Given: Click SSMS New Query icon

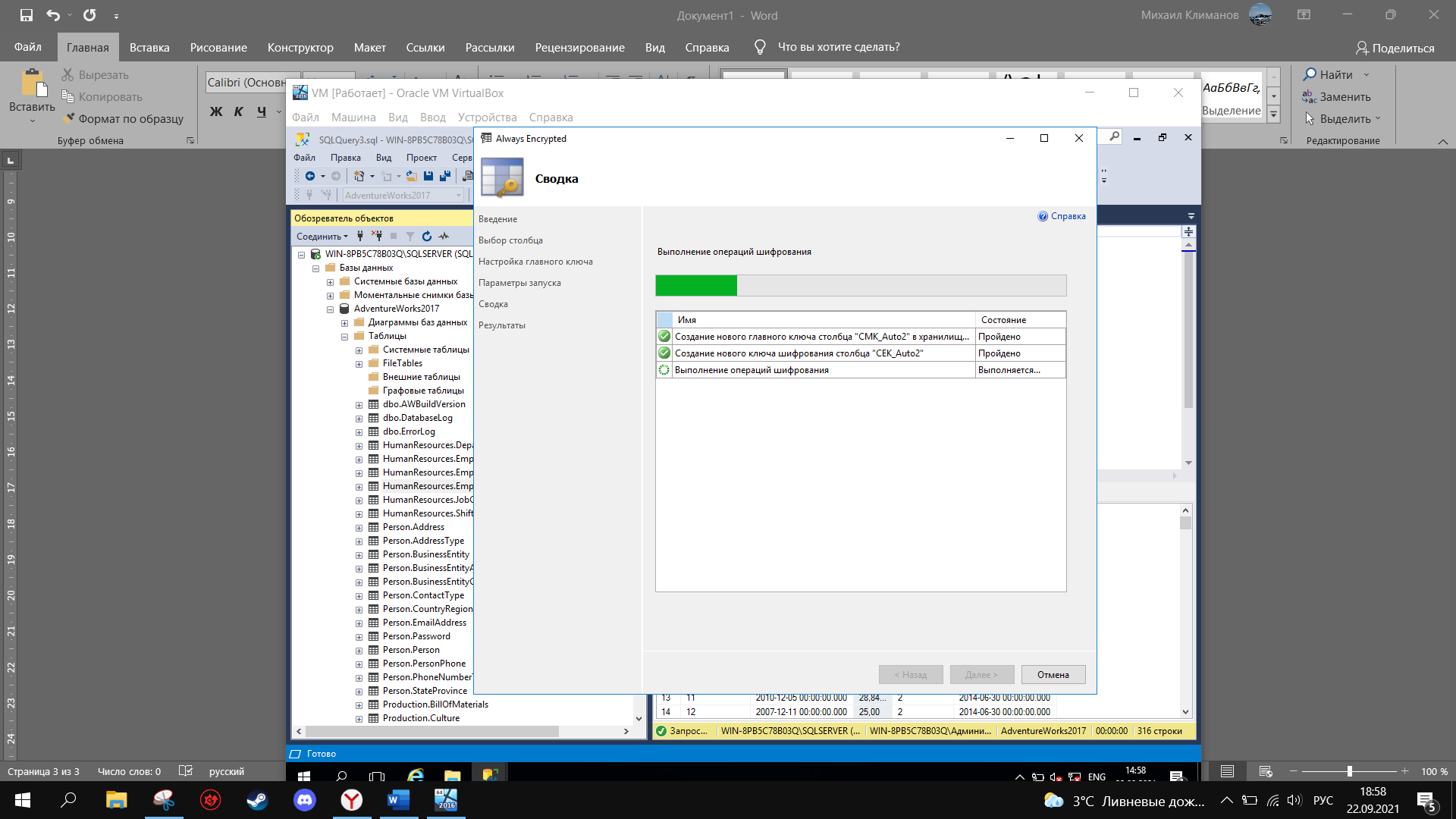Looking at the screenshot, I should [x=359, y=176].
